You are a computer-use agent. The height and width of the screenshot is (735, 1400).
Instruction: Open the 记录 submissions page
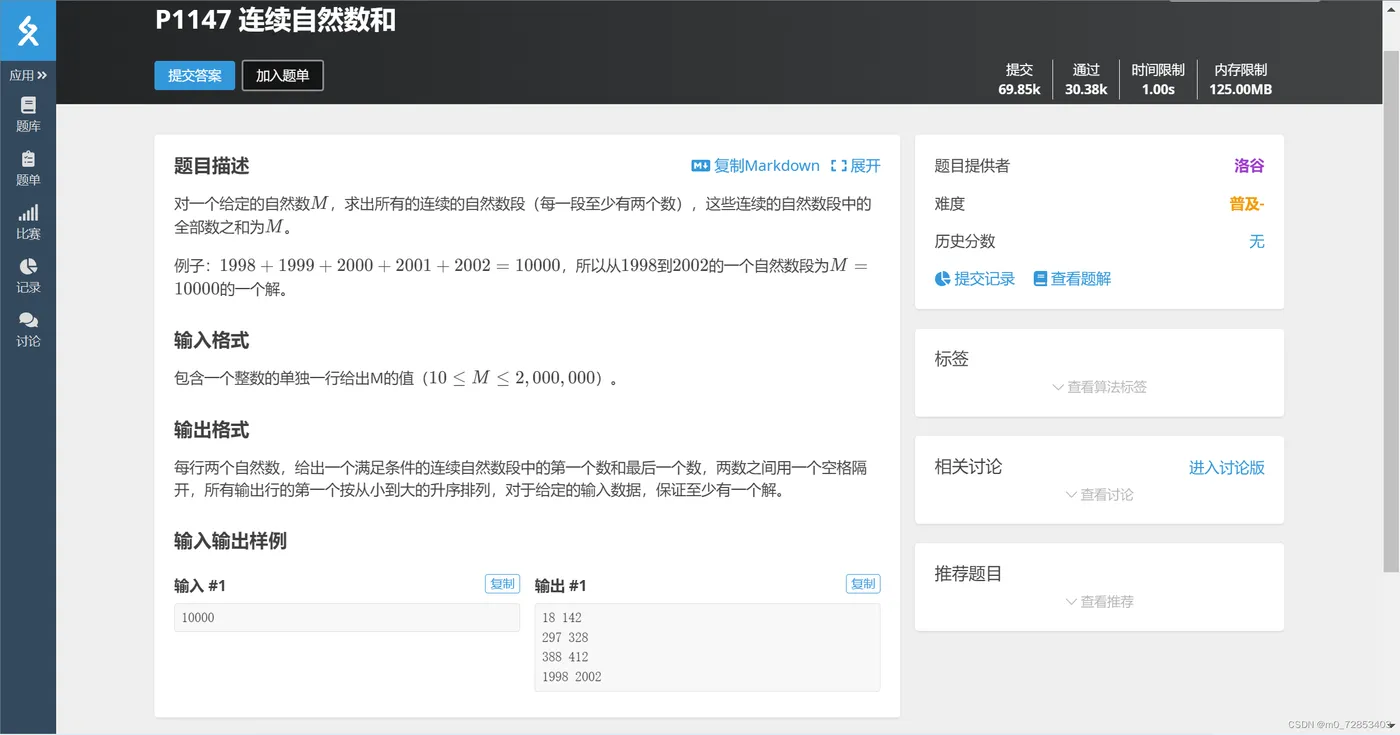[28, 276]
